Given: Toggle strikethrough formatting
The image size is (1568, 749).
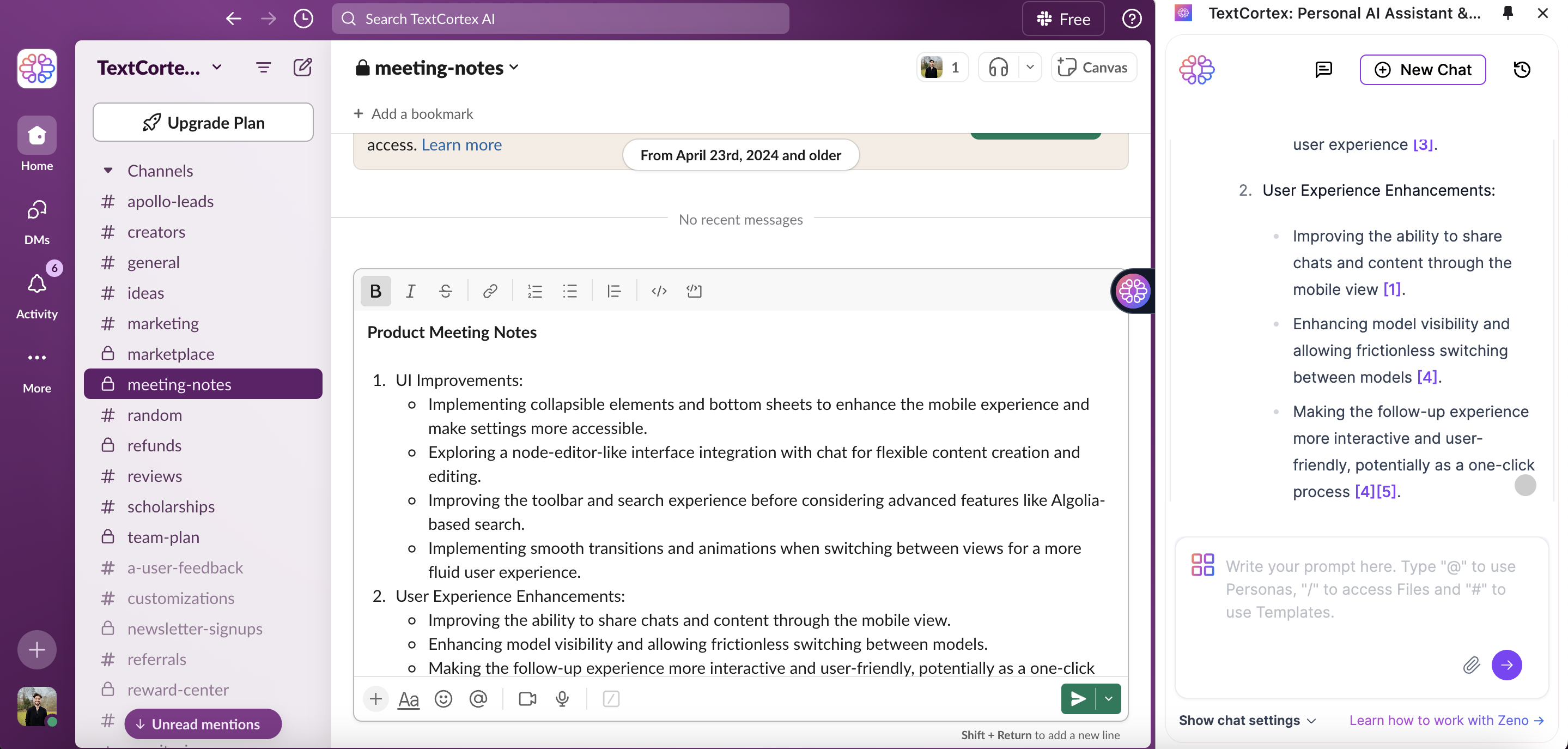Looking at the screenshot, I should click(x=445, y=291).
